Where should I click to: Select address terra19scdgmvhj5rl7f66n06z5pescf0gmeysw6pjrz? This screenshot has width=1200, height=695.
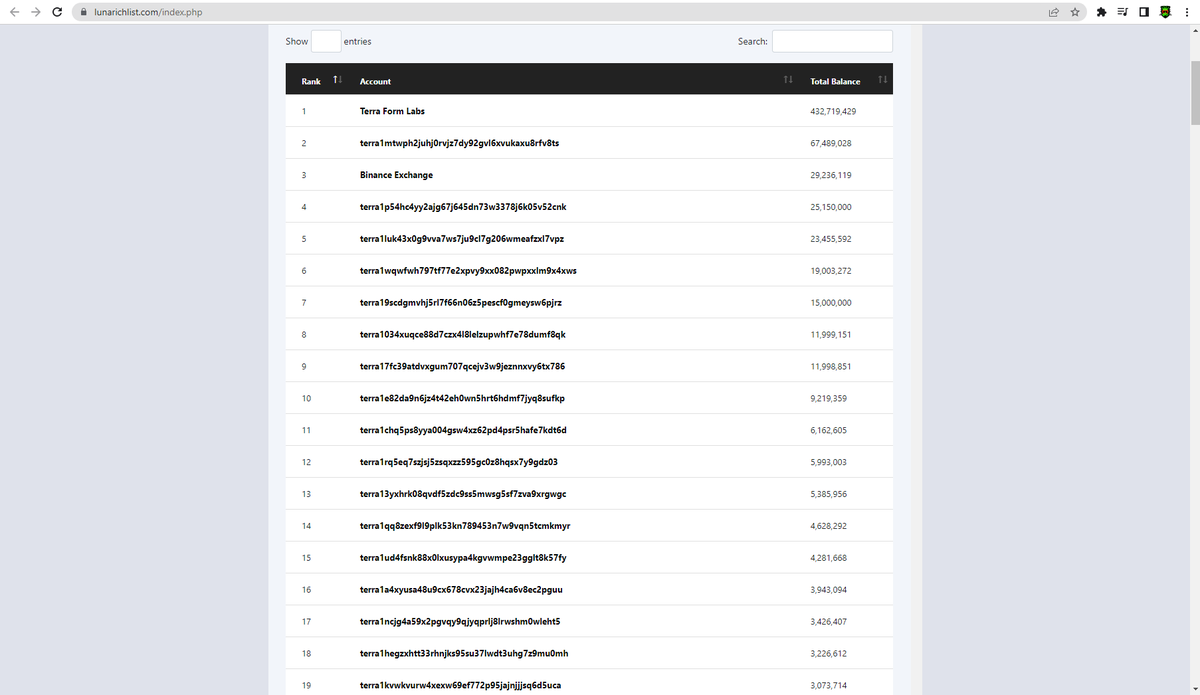[461, 303]
